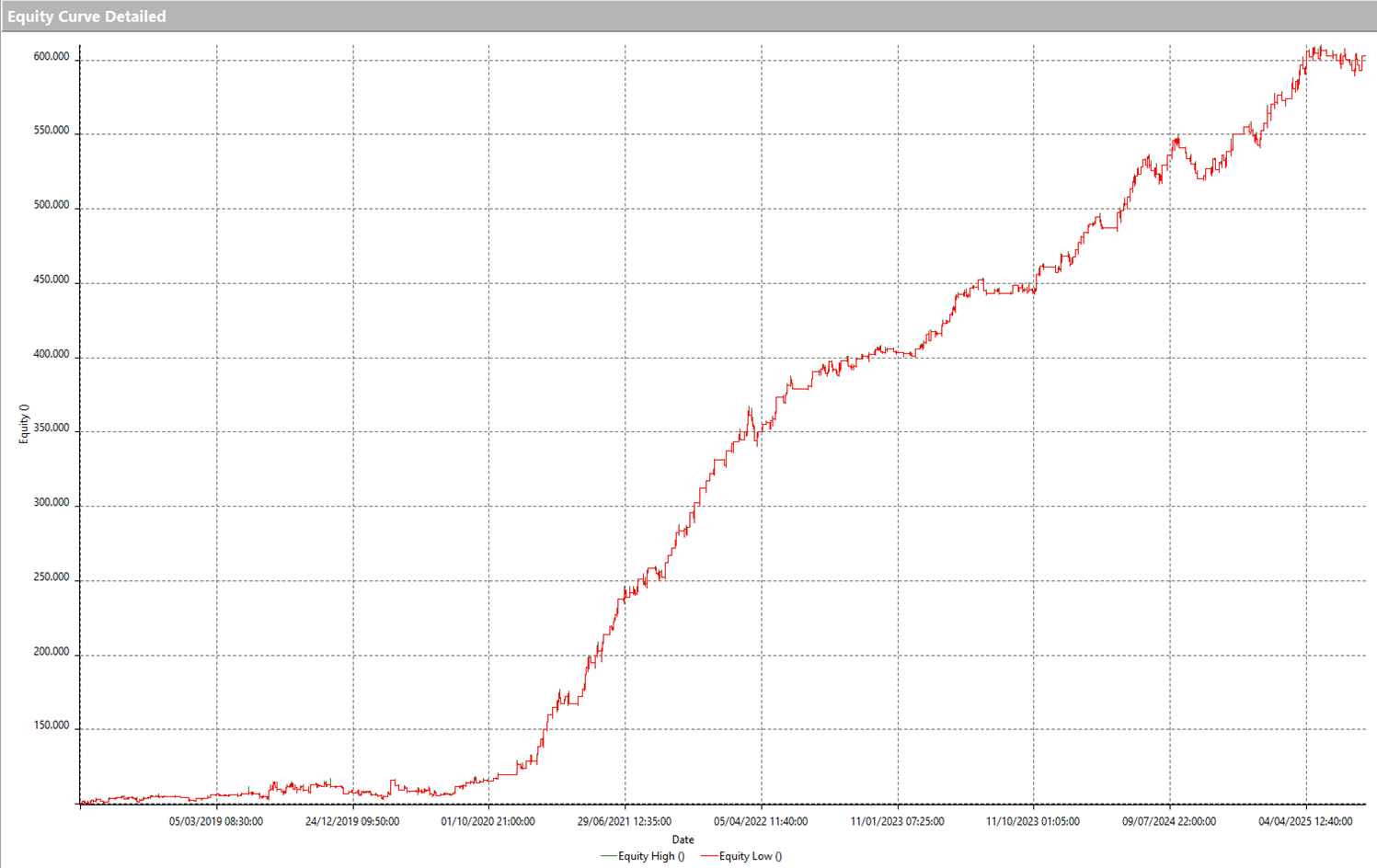The image size is (1377, 868).
Task: Click the Date axis title
Action: [683, 839]
